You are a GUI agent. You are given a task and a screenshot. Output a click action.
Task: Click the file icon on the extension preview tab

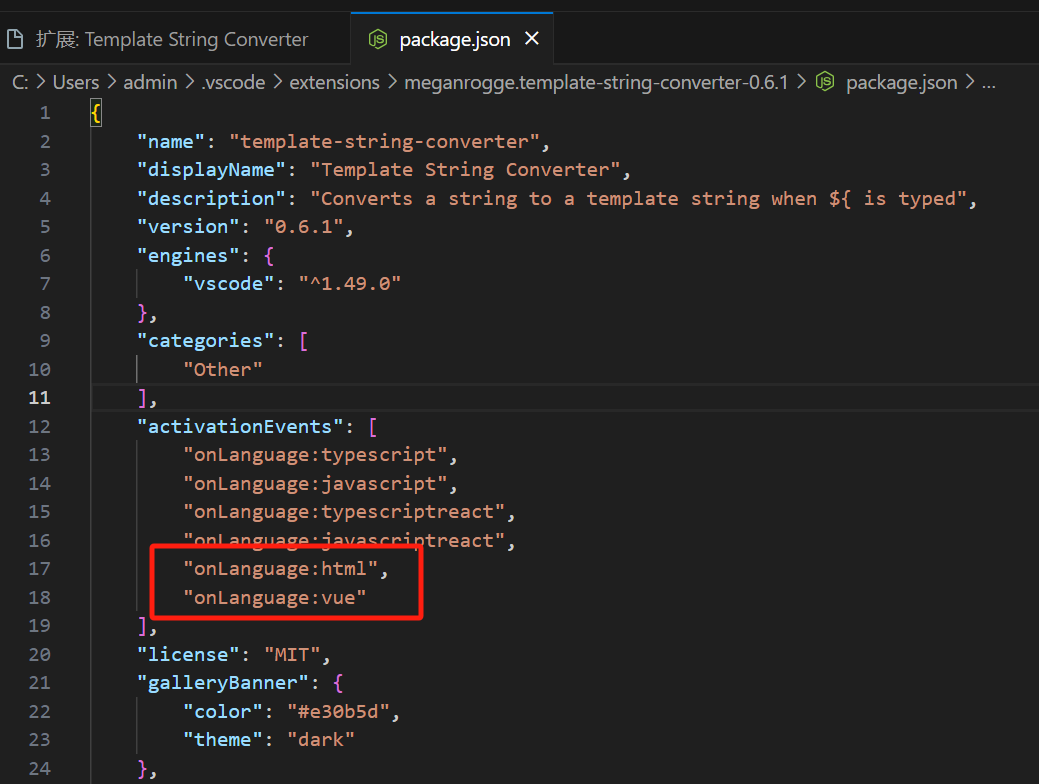click(15, 38)
